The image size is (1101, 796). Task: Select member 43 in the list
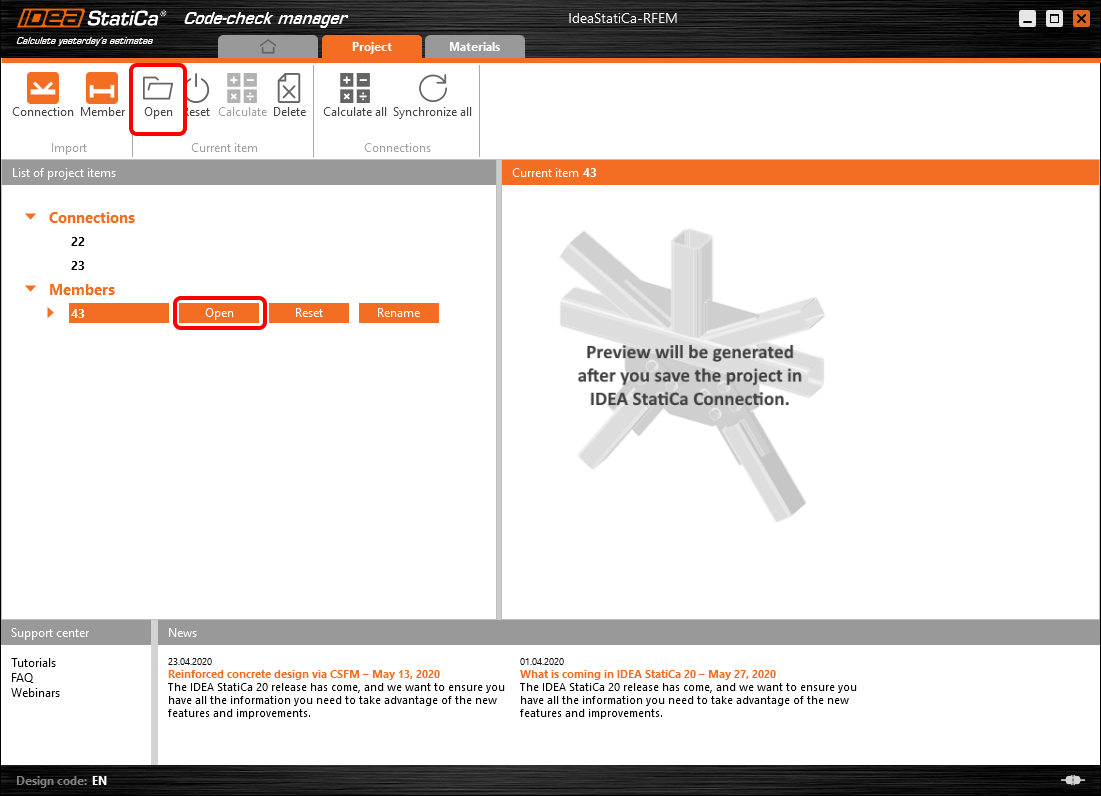[119, 313]
